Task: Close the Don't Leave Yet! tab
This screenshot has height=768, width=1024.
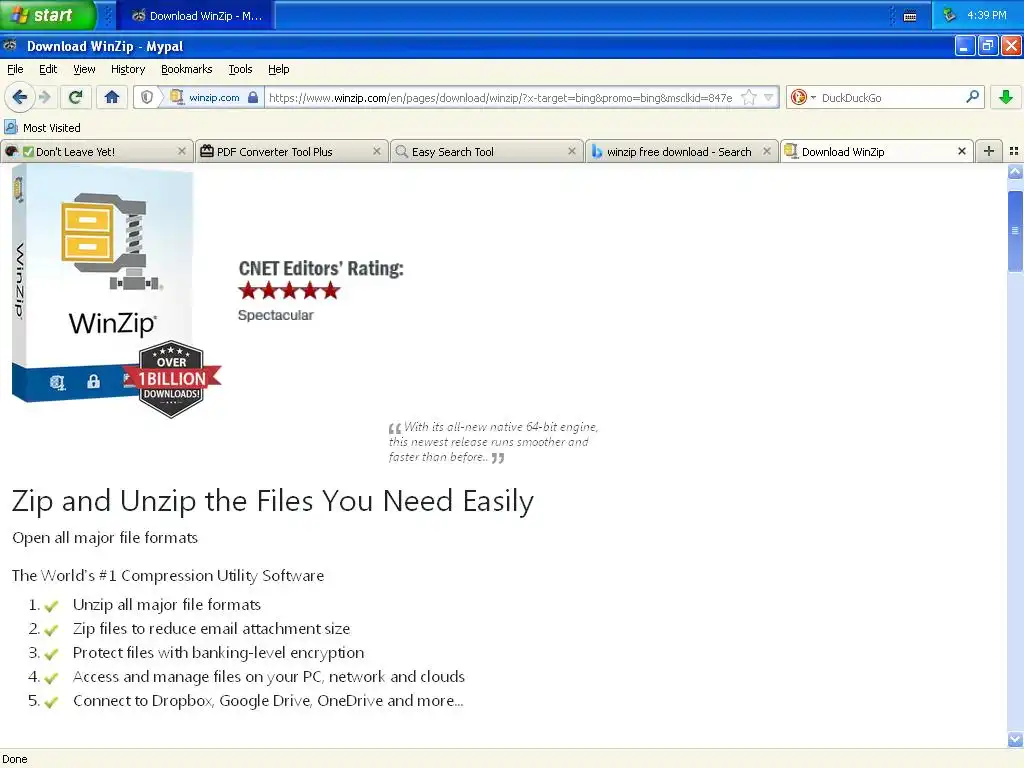Action: pos(182,151)
